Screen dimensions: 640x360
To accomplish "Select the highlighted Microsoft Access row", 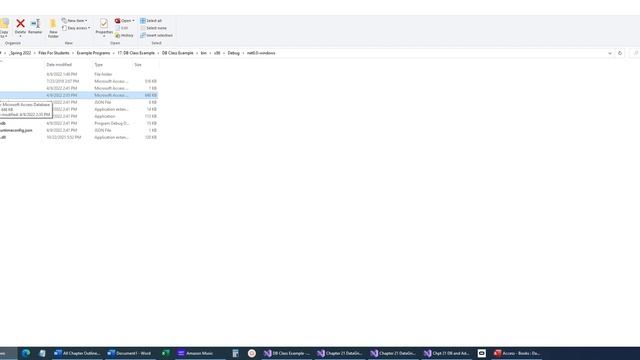I will (x=79, y=95).
